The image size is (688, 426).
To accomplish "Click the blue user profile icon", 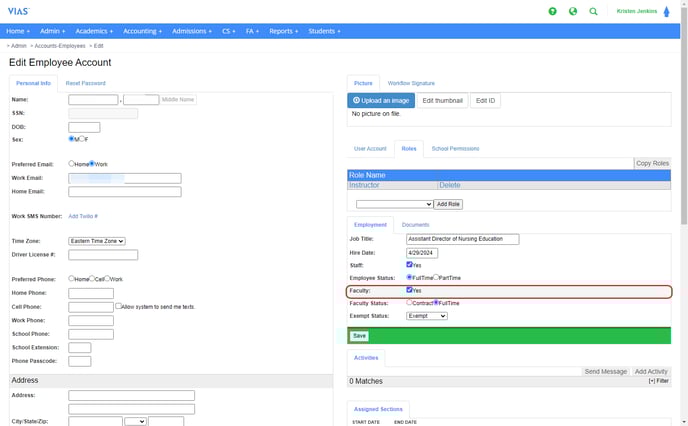I will point(666,12).
